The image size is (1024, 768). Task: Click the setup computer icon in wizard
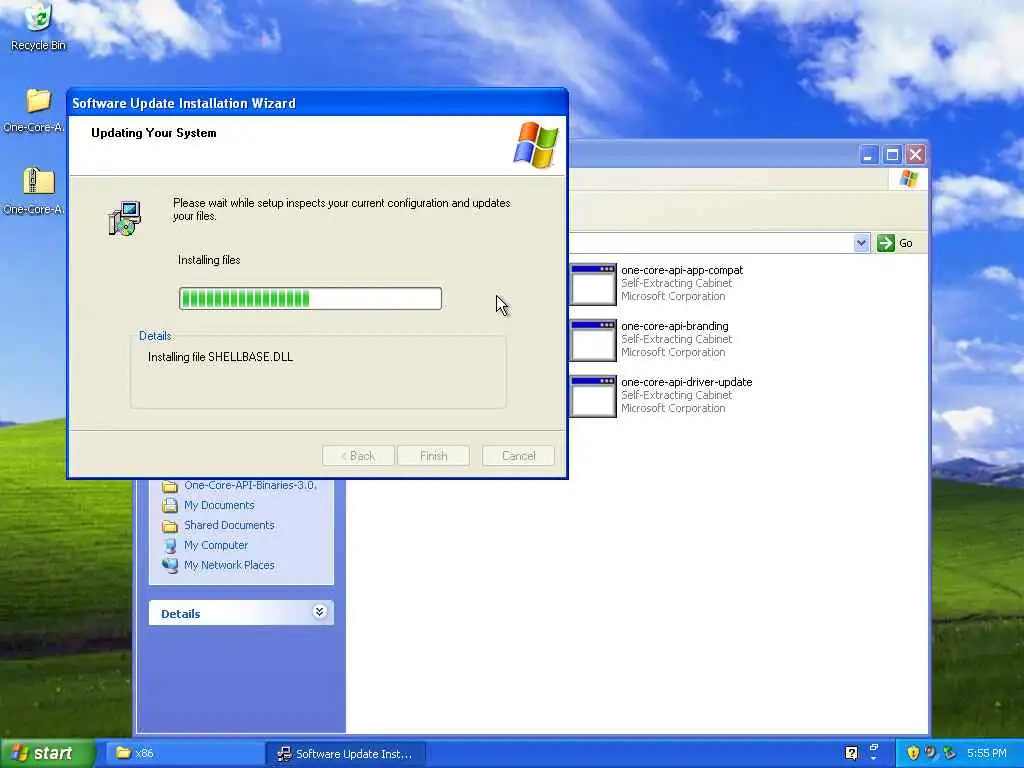click(x=124, y=219)
